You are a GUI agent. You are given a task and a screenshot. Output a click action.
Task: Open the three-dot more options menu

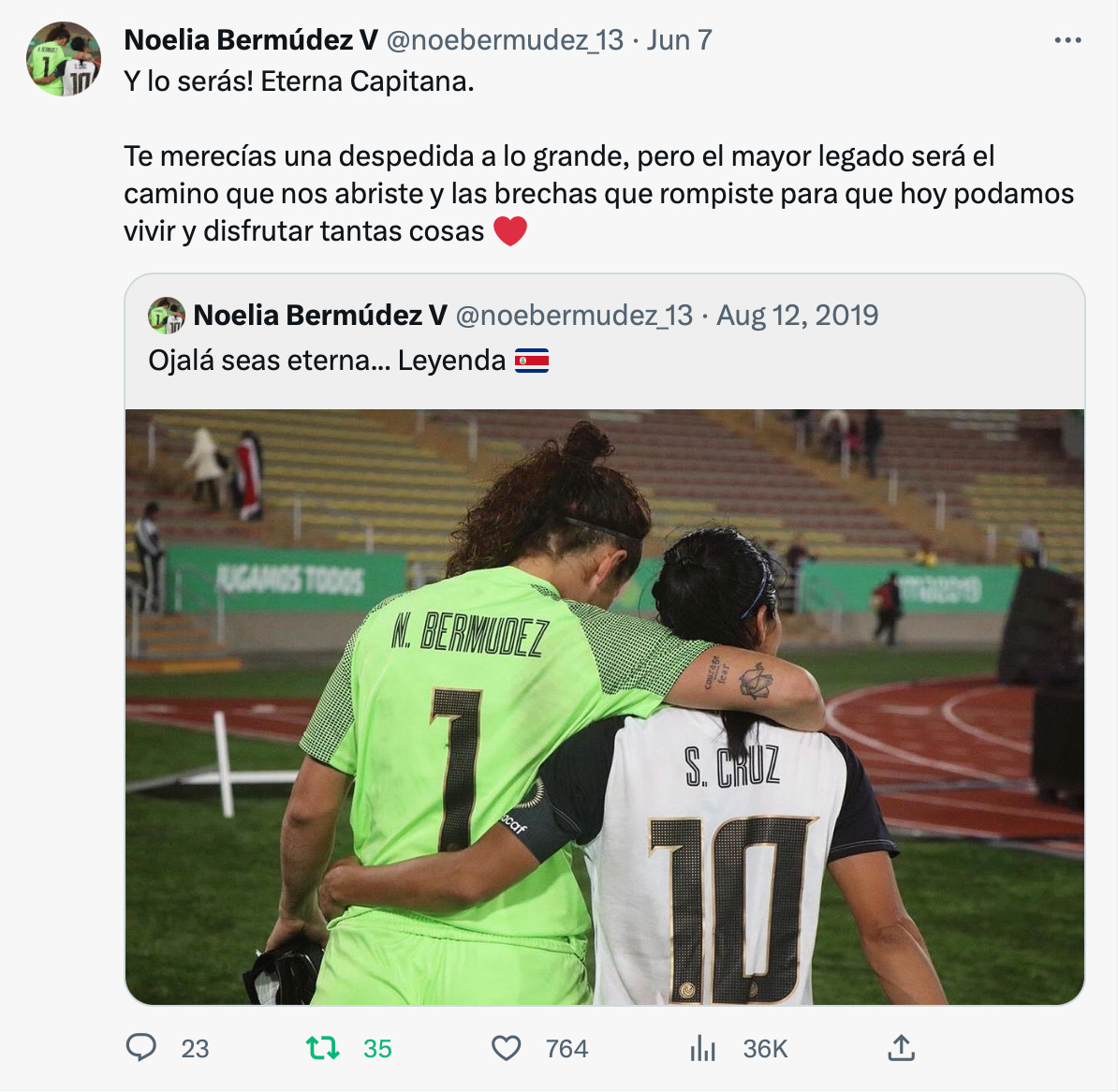pyautogui.click(x=1067, y=40)
